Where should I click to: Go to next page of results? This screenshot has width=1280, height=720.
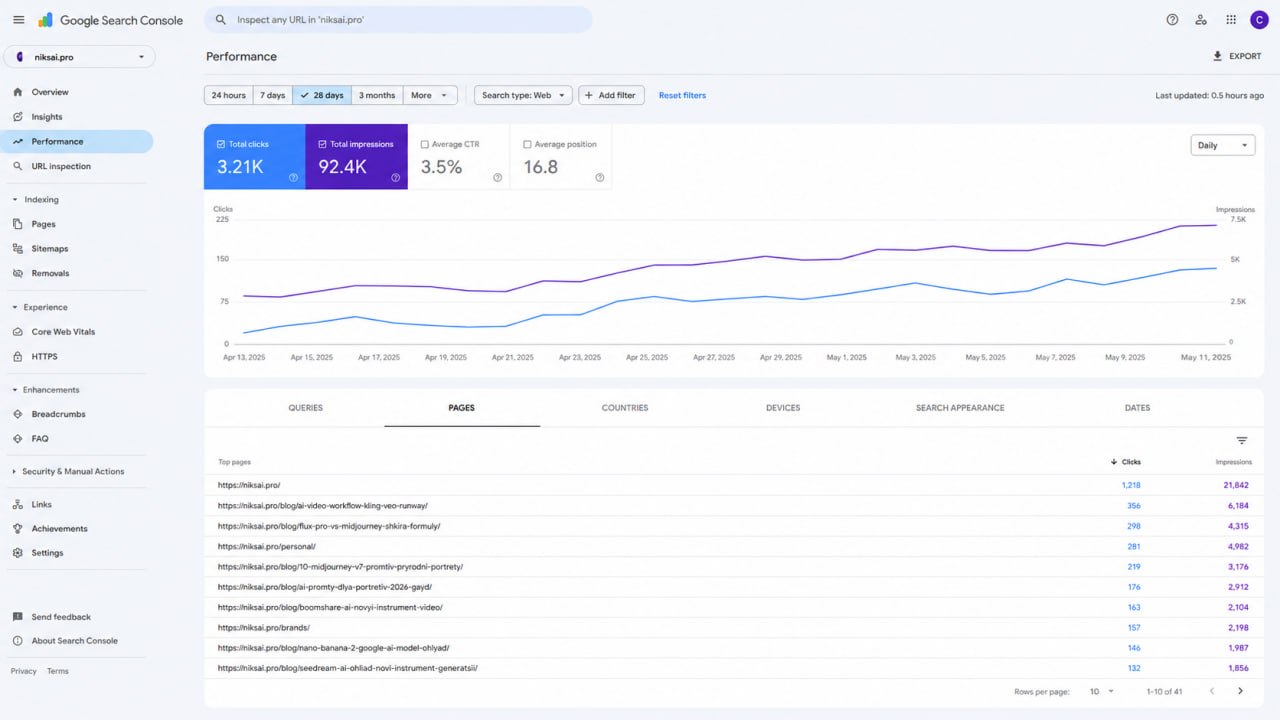click(x=1240, y=691)
